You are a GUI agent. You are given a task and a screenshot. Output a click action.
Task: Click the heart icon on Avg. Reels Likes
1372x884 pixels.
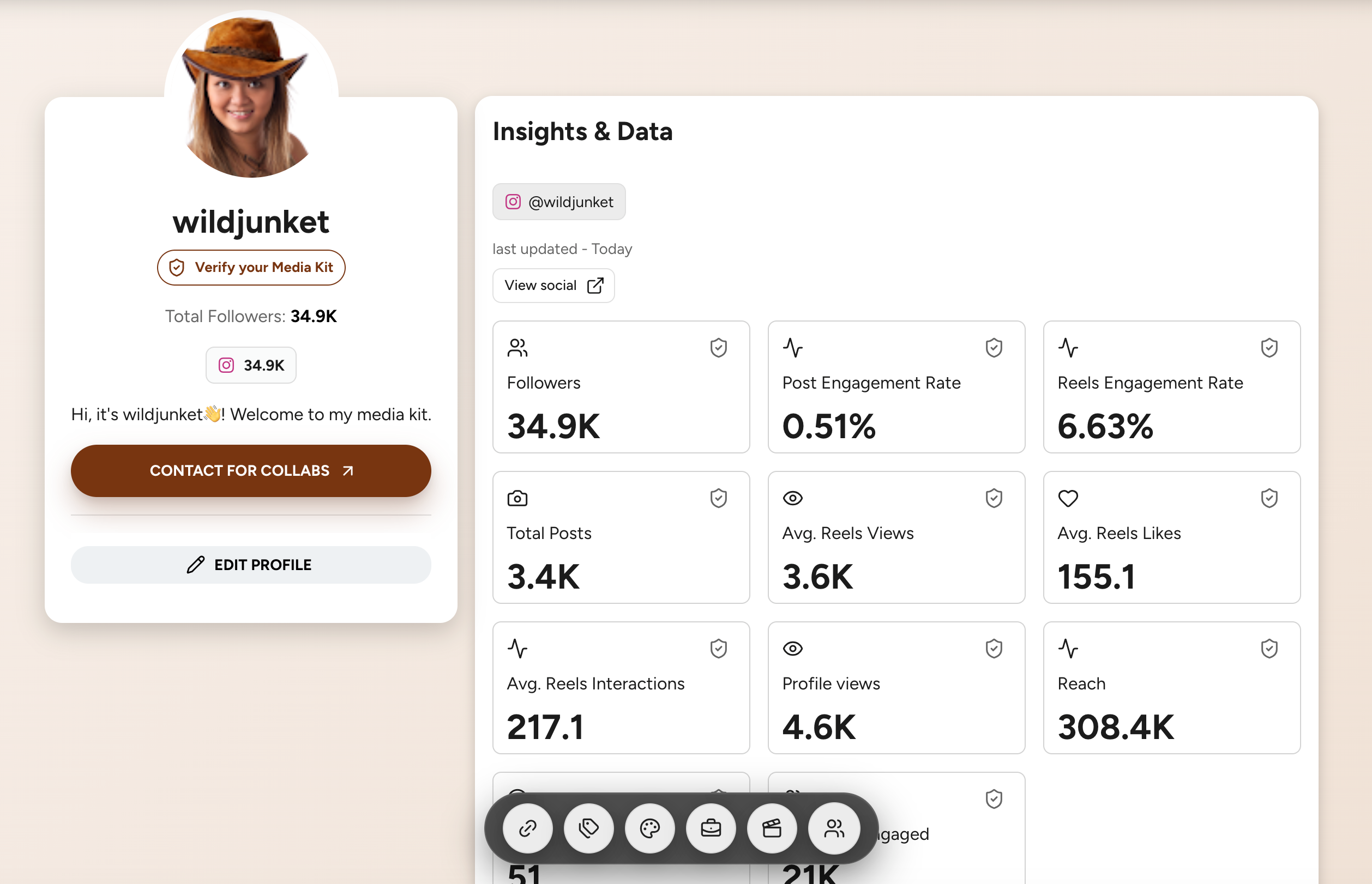(1068, 498)
